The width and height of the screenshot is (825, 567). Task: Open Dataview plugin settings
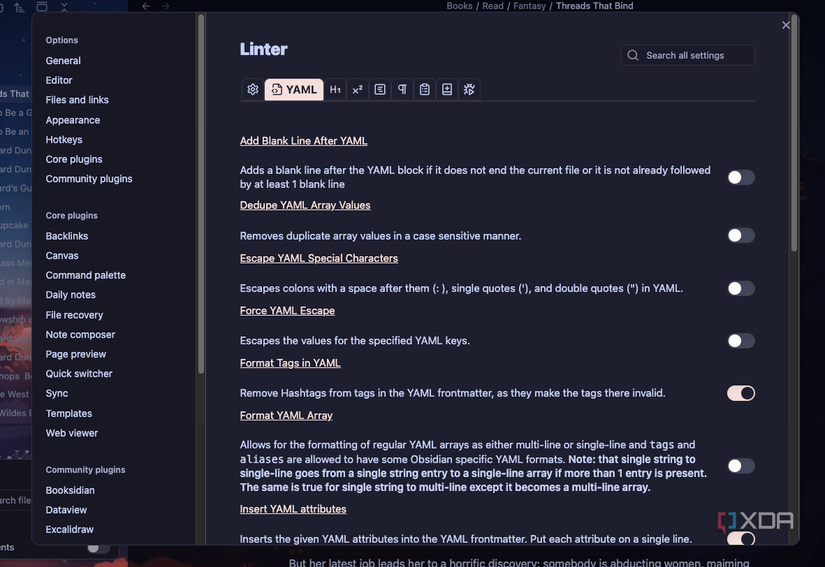point(66,510)
